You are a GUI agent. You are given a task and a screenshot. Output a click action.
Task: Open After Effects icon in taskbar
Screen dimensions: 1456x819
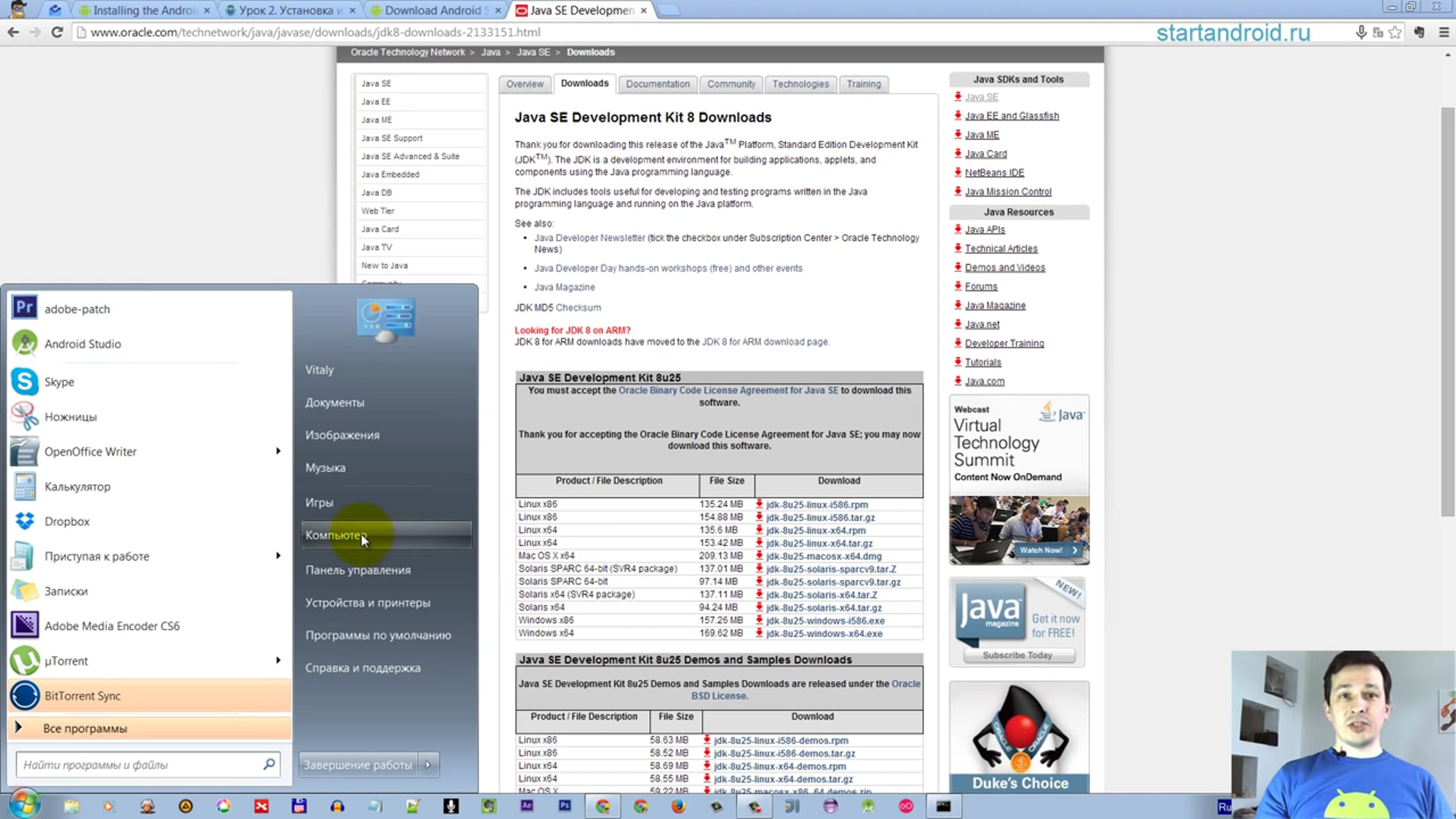527,806
